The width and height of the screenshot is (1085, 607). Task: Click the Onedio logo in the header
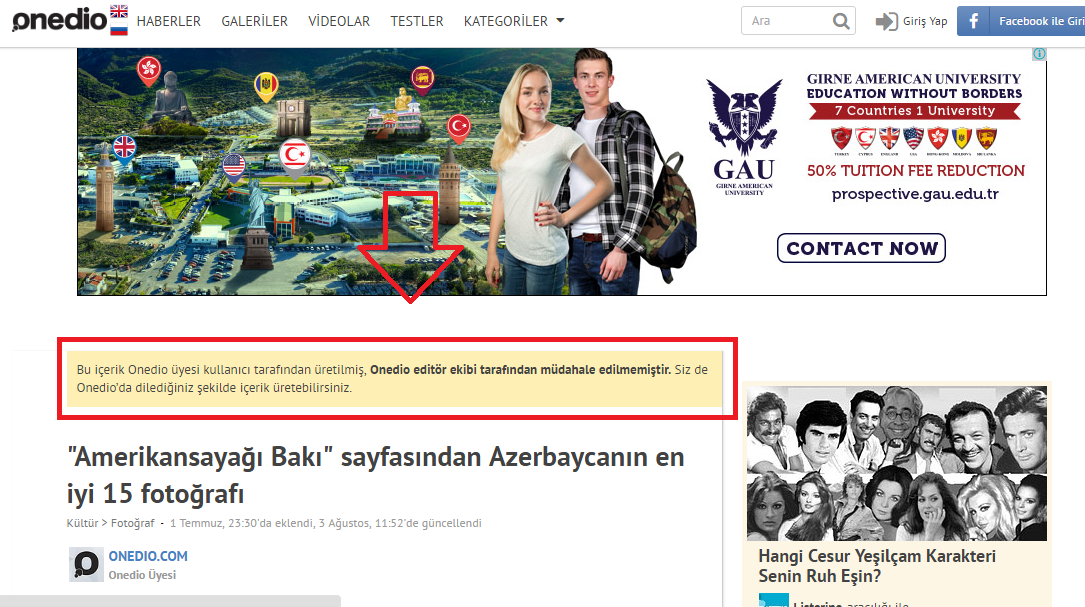tap(58, 21)
